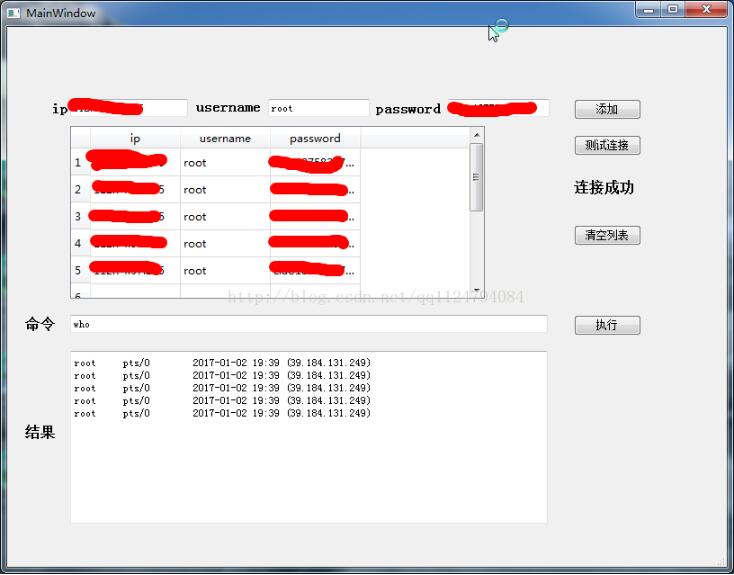Click the ip column header
The height and width of the screenshot is (575, 734).
click(135, 138)
